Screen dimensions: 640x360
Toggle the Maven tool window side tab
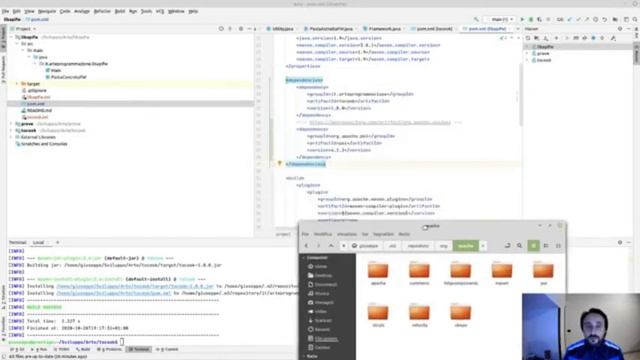pyautogui.click(x=636, y=54)
